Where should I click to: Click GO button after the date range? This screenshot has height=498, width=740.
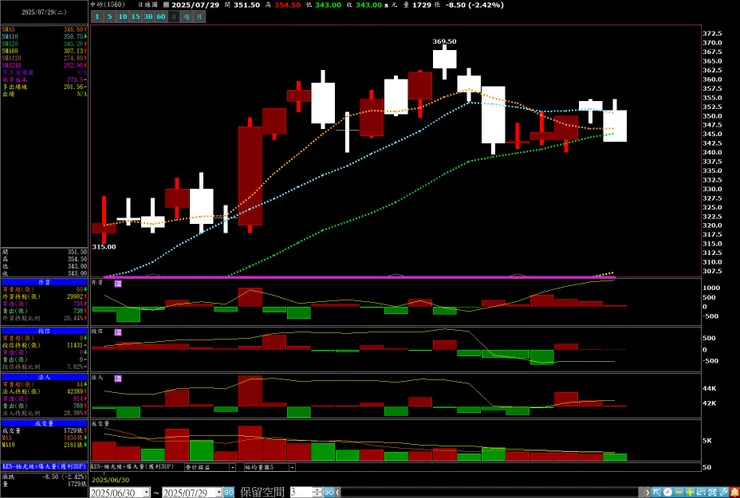228,492
